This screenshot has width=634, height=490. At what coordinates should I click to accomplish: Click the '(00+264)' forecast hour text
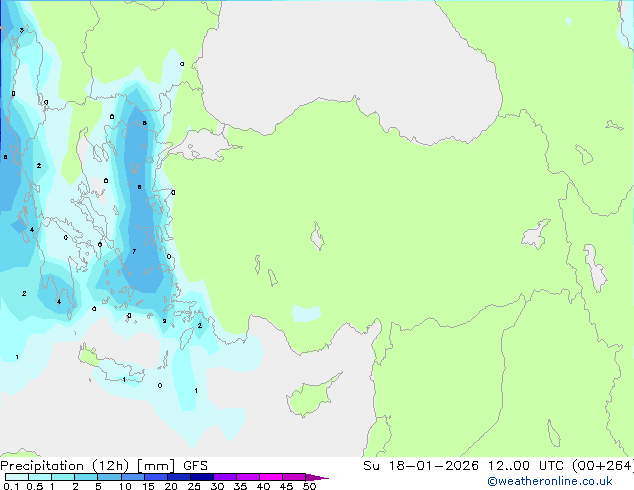602,466
